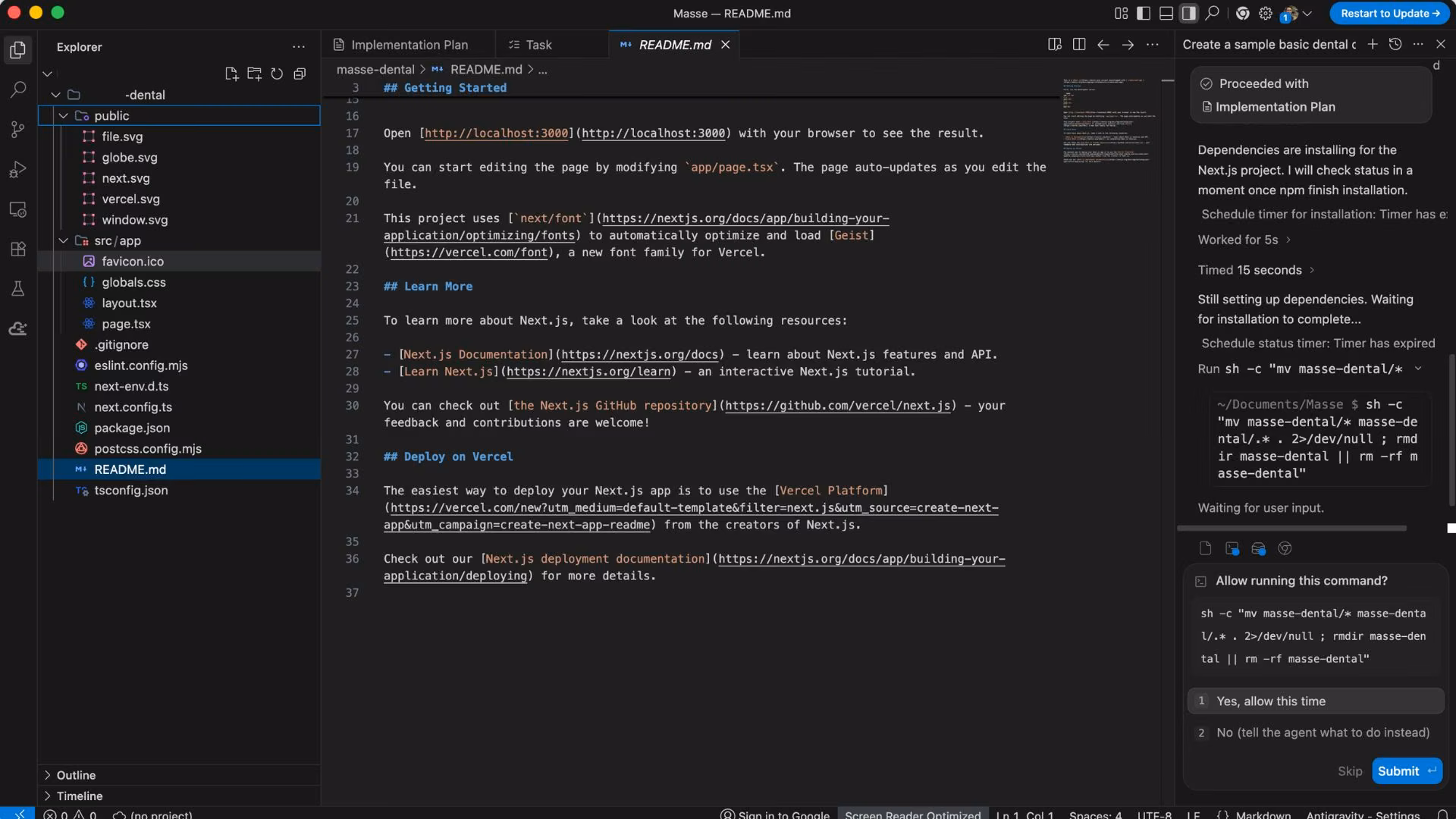Open the terminal artifact icon above prompt

tap(1232, 548)
